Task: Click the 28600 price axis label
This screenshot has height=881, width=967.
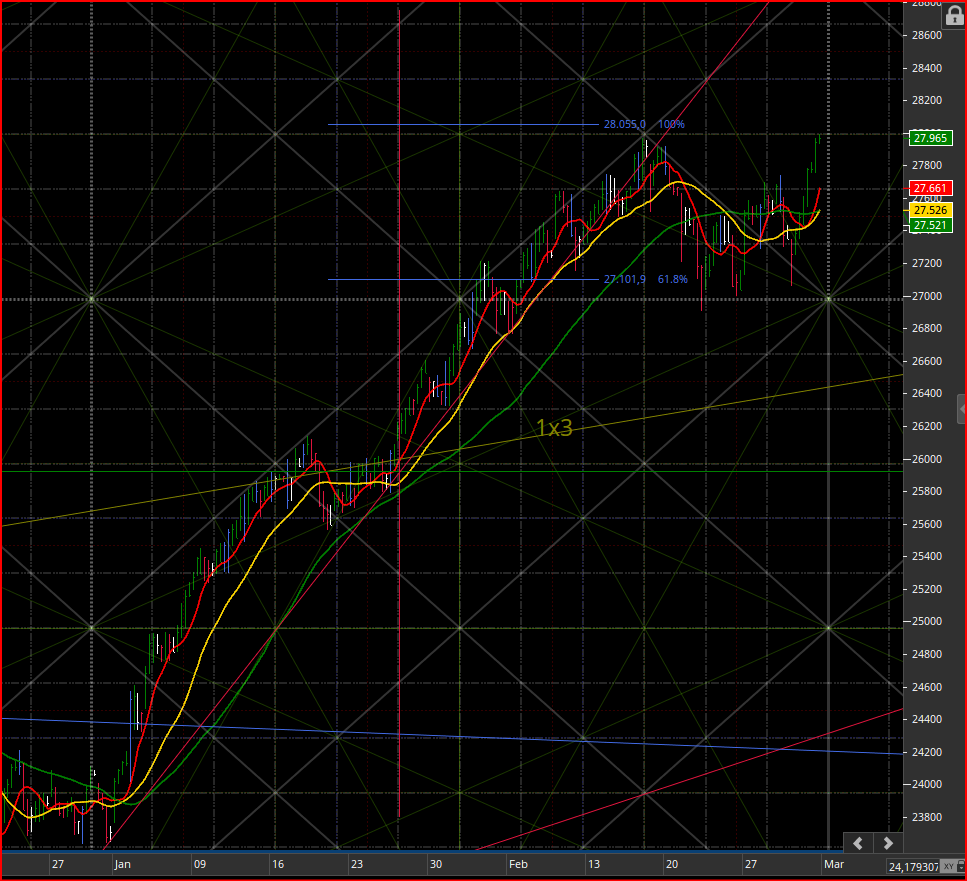Action: (x=927, y=35)
